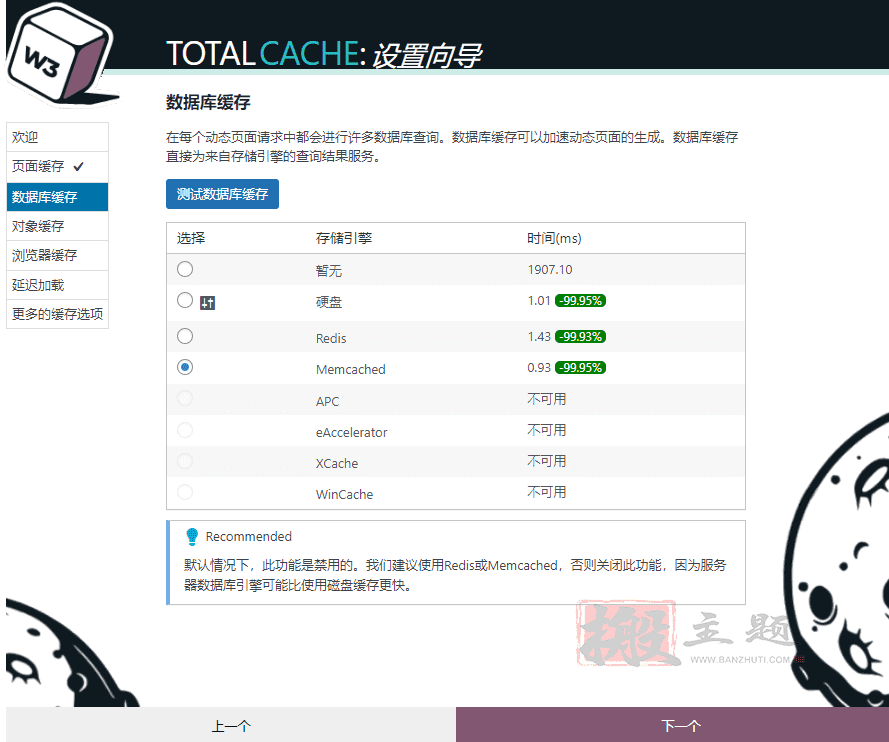Open the 浏览器缓存 step
The image size is (889, 742).
coord(57,256)
